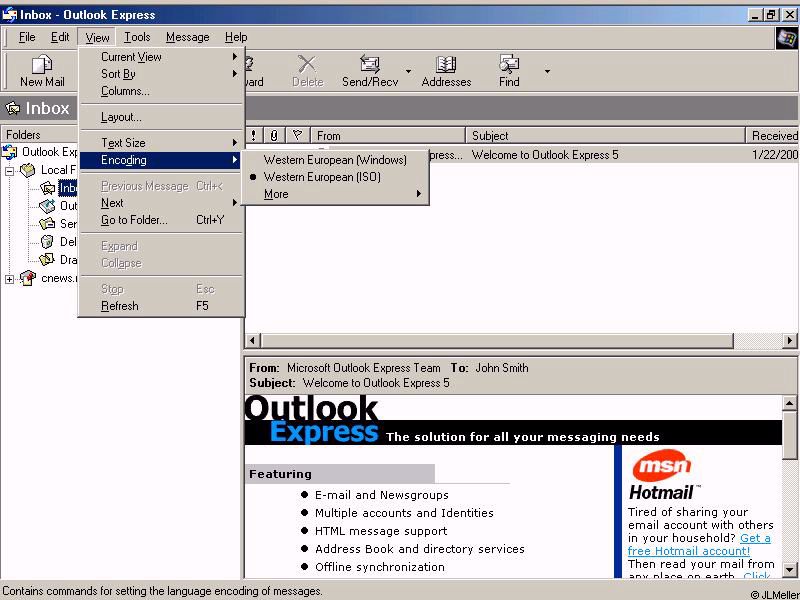Viewport: 800px width, 600px height.
Task: Open the Sort By submenu
Action: click(161, 74)
